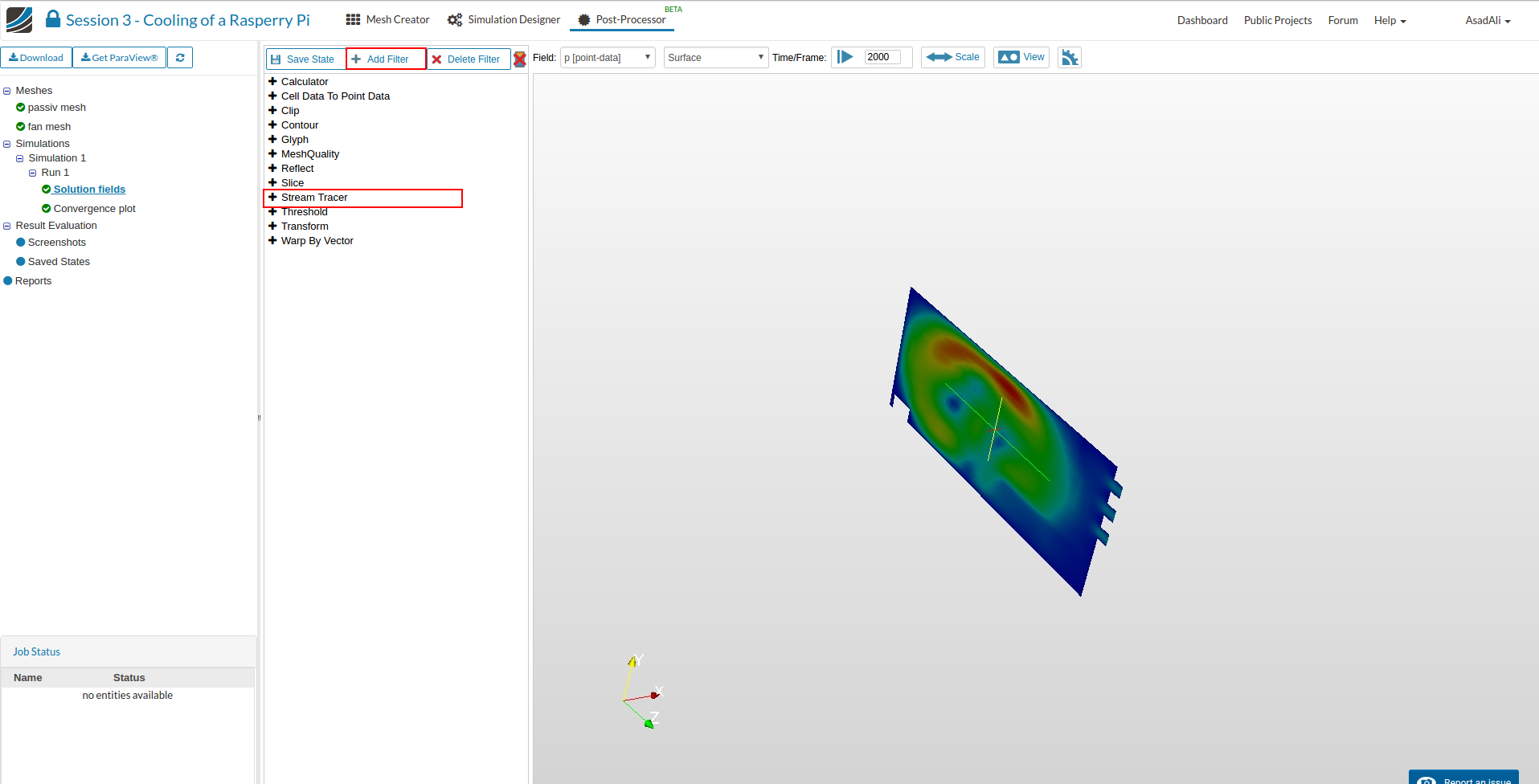This screenshot has height=784, width=1539.
Task: Click the Scale arrows button
Action: point(953,57)
